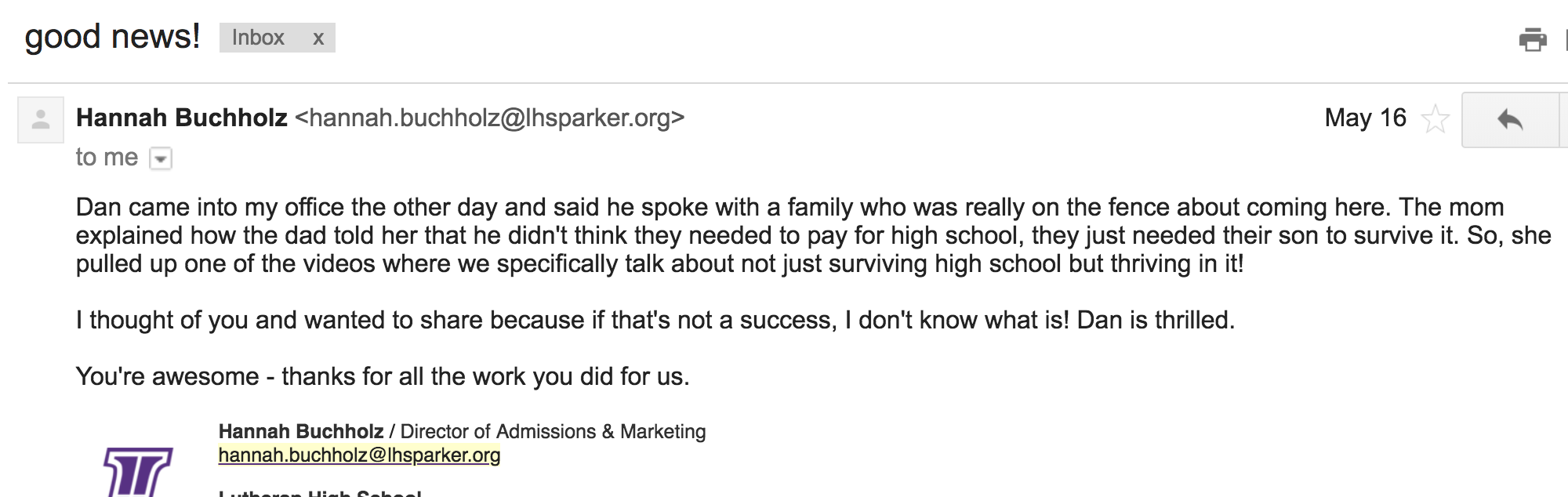Open the hannah.buchholz@lhsparker.org signature link
Image resolution: width=1568 pixels, height=497 pixels.
point(359,455)
